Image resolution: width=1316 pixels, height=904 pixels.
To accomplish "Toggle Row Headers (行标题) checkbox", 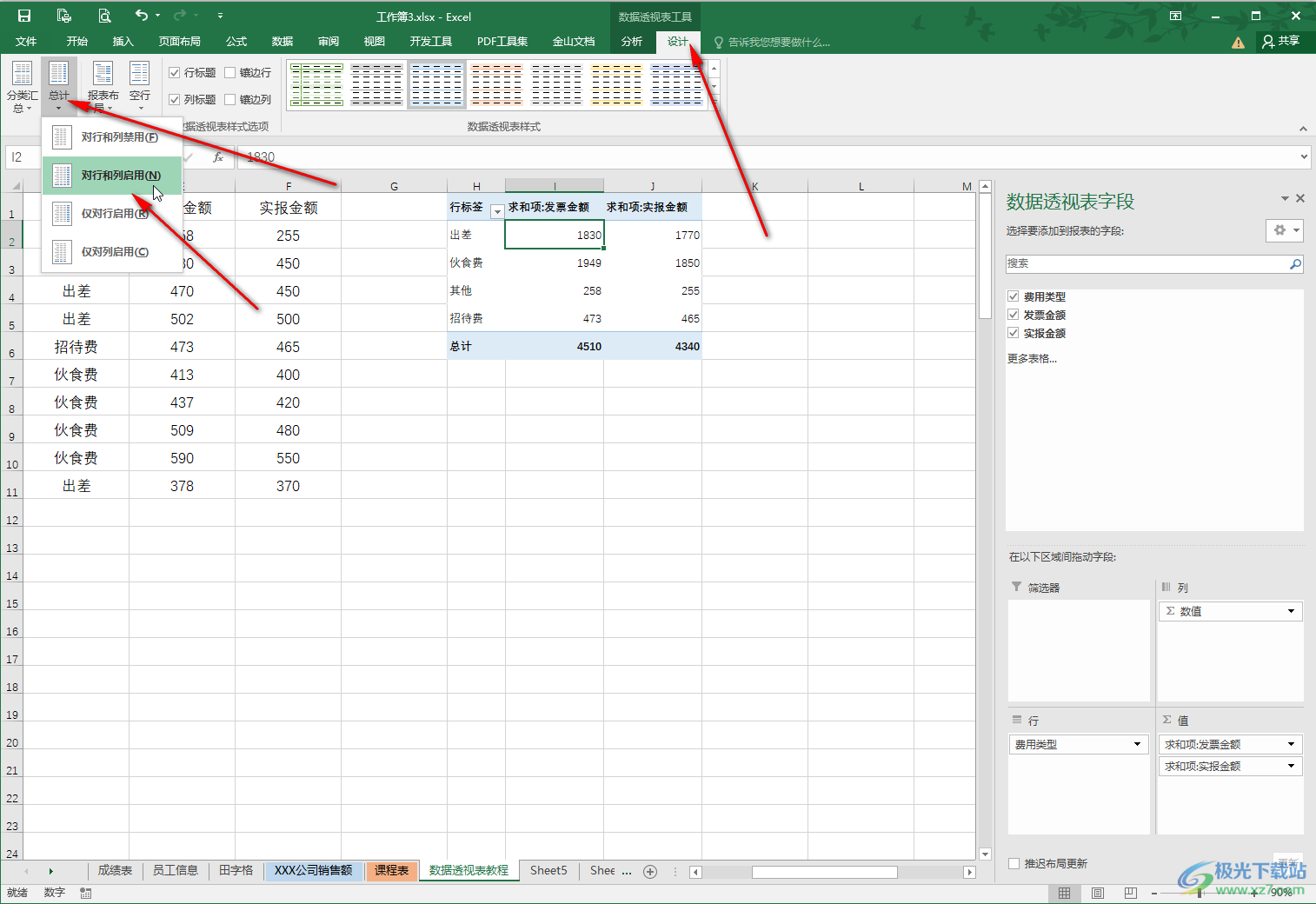I will pyautogui.click(x=175, y=73).
